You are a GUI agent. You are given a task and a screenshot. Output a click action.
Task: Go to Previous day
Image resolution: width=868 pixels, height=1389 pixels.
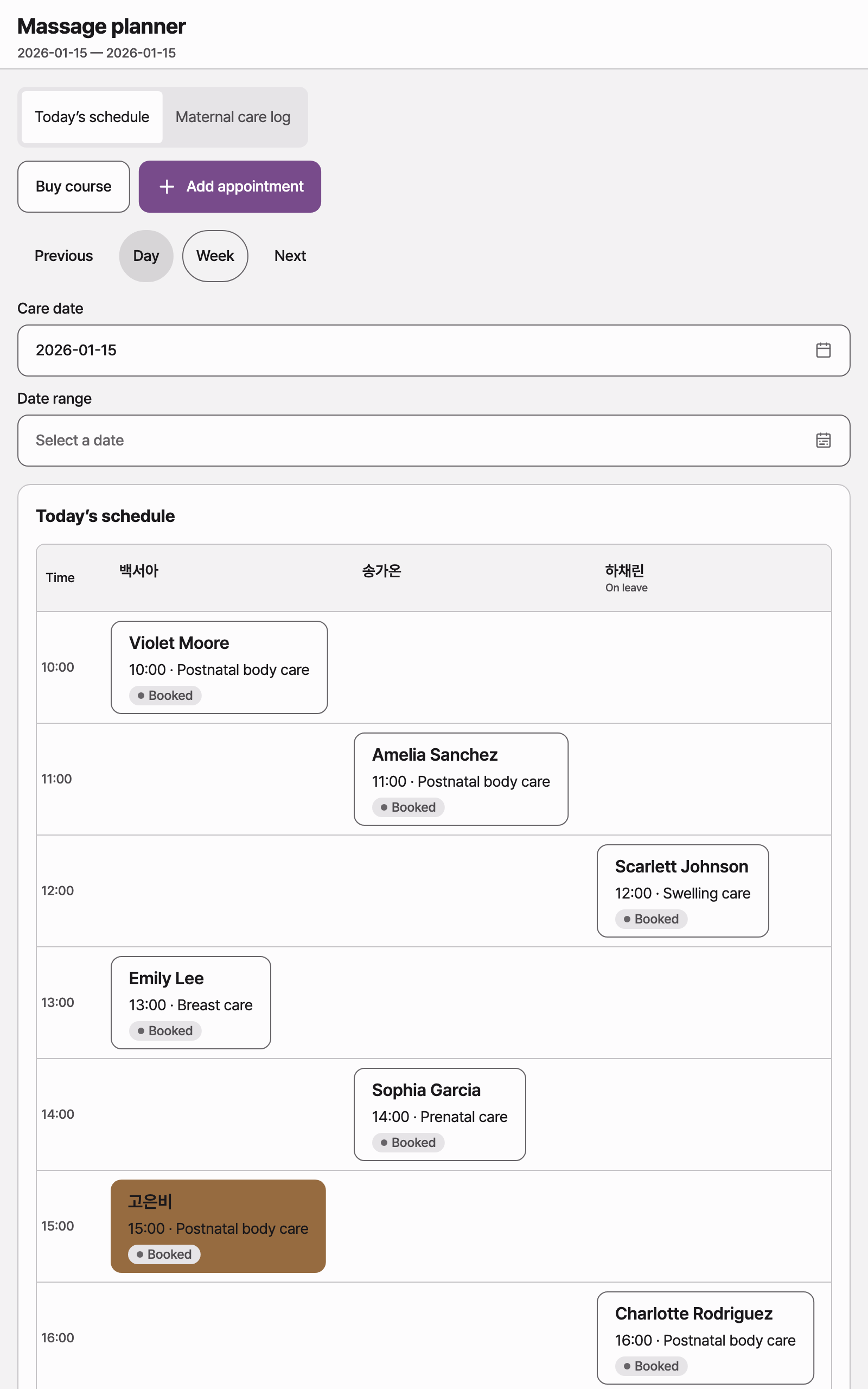pyautogui.click(x=63, y=256)
